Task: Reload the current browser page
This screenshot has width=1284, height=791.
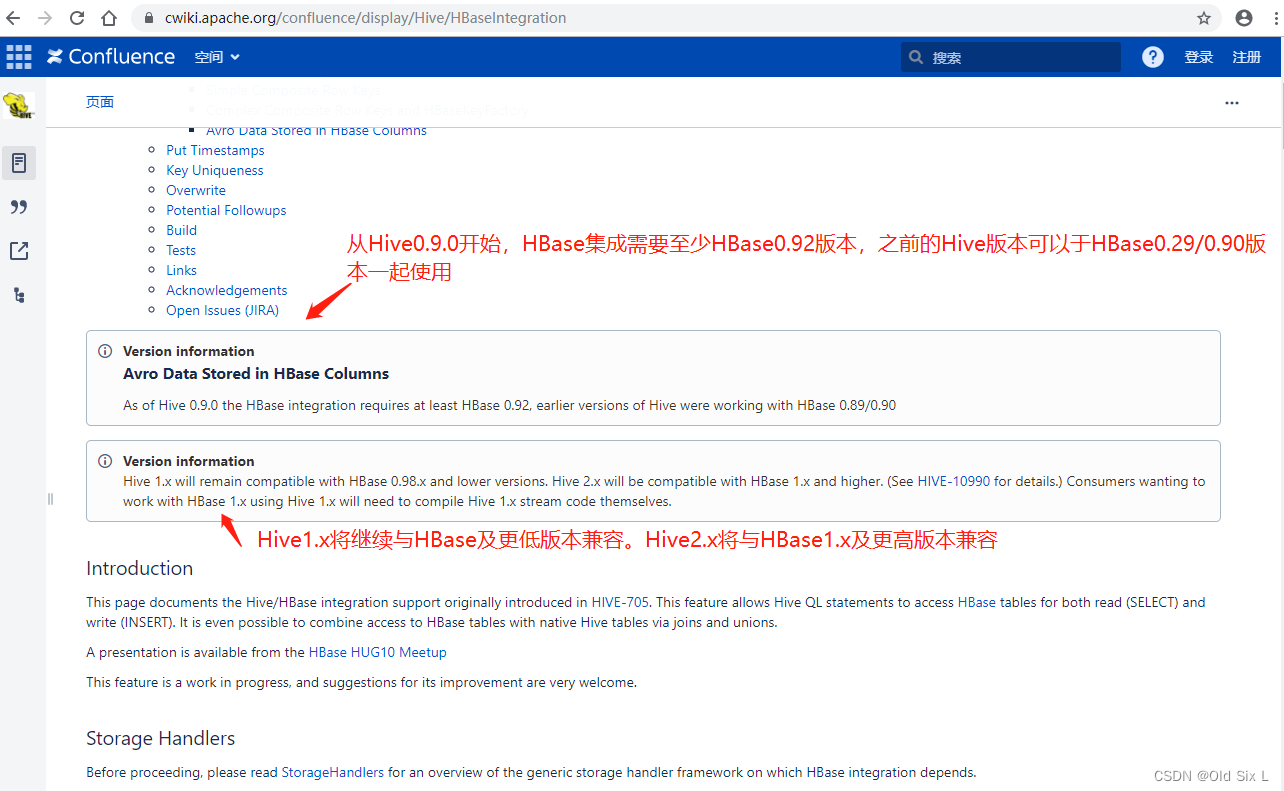Action: (77, 18)
